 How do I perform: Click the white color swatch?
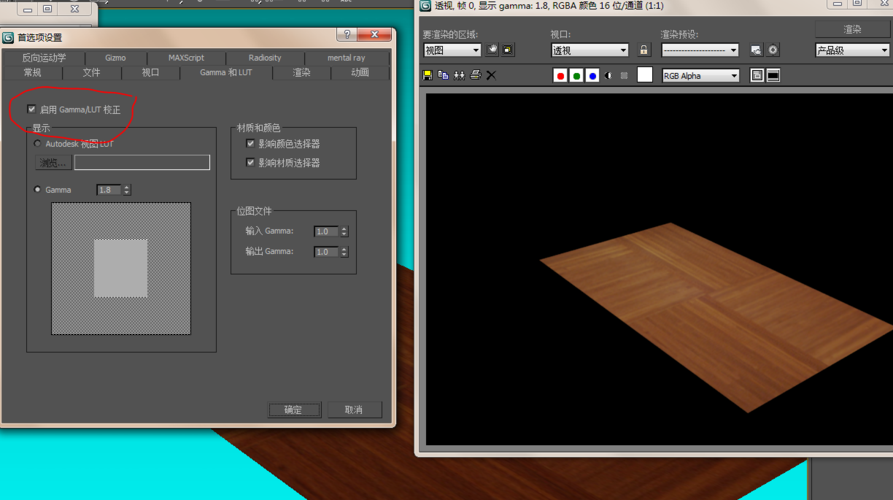(x=645, y=75)
